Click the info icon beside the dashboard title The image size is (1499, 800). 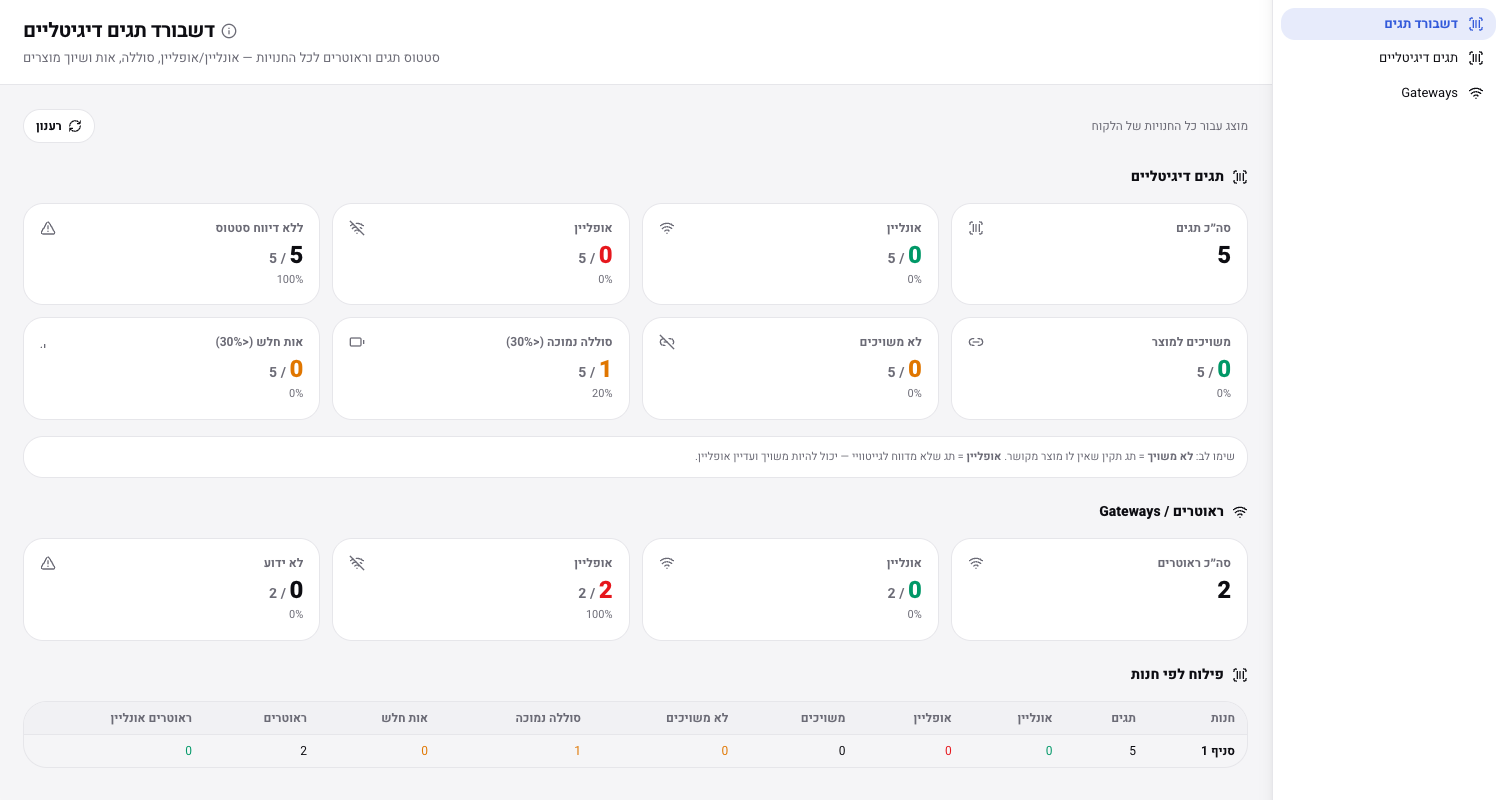click(229, 31)
